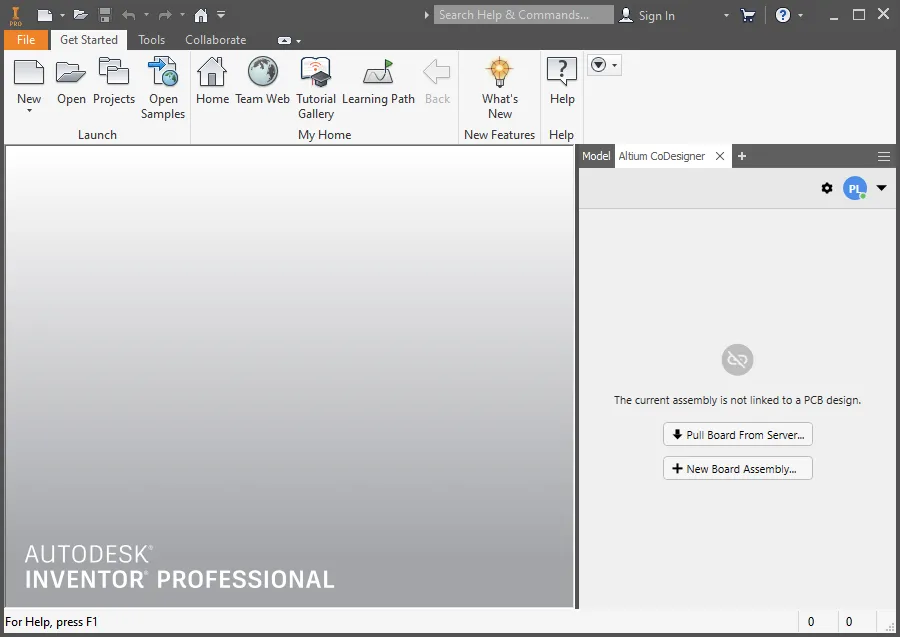
Task: Expand quick access New document arrow
Action: (x=62, y=15)
